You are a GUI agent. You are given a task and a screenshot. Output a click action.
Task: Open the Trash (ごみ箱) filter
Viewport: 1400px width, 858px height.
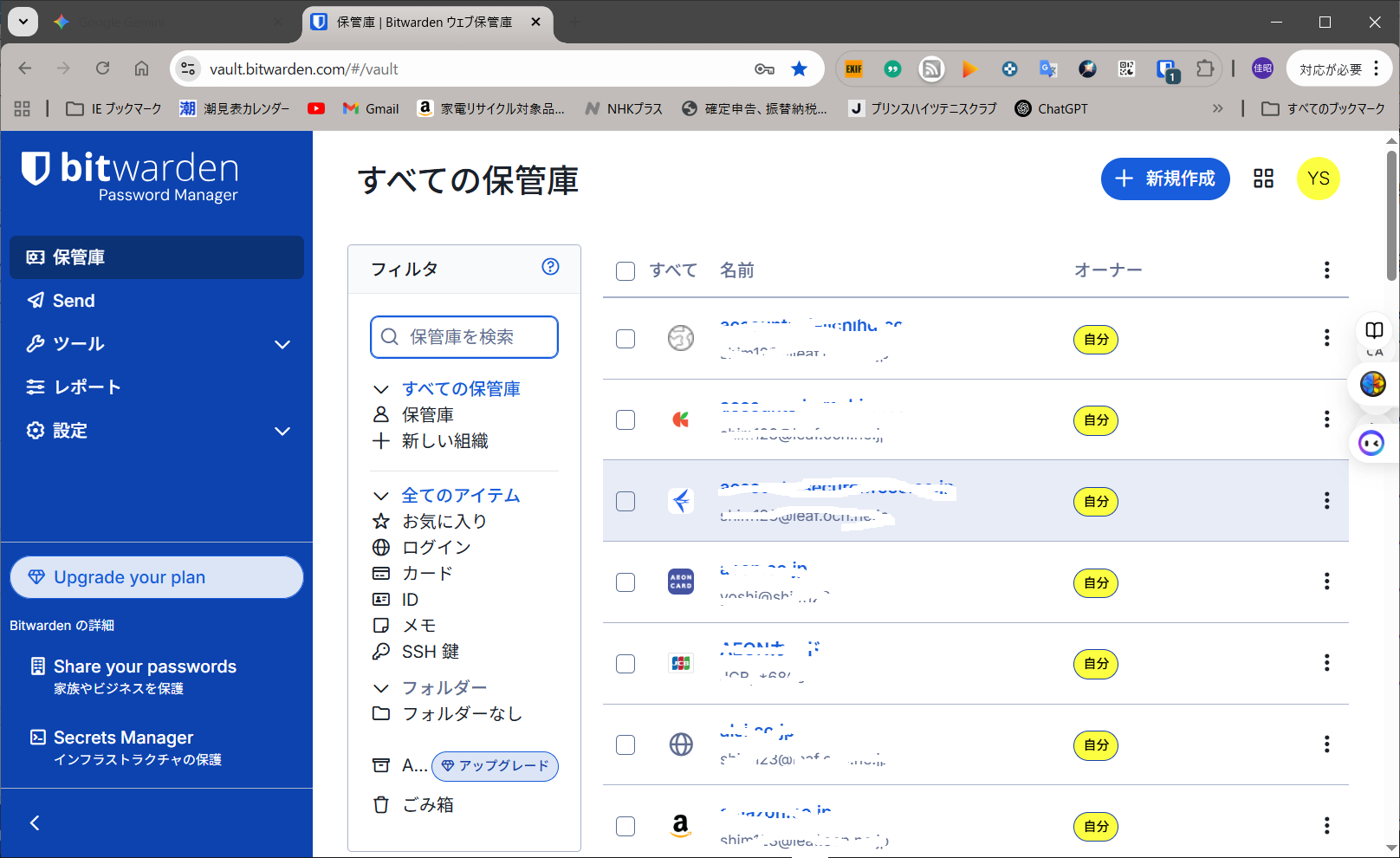pyautogui.click(x=427, y=804)
